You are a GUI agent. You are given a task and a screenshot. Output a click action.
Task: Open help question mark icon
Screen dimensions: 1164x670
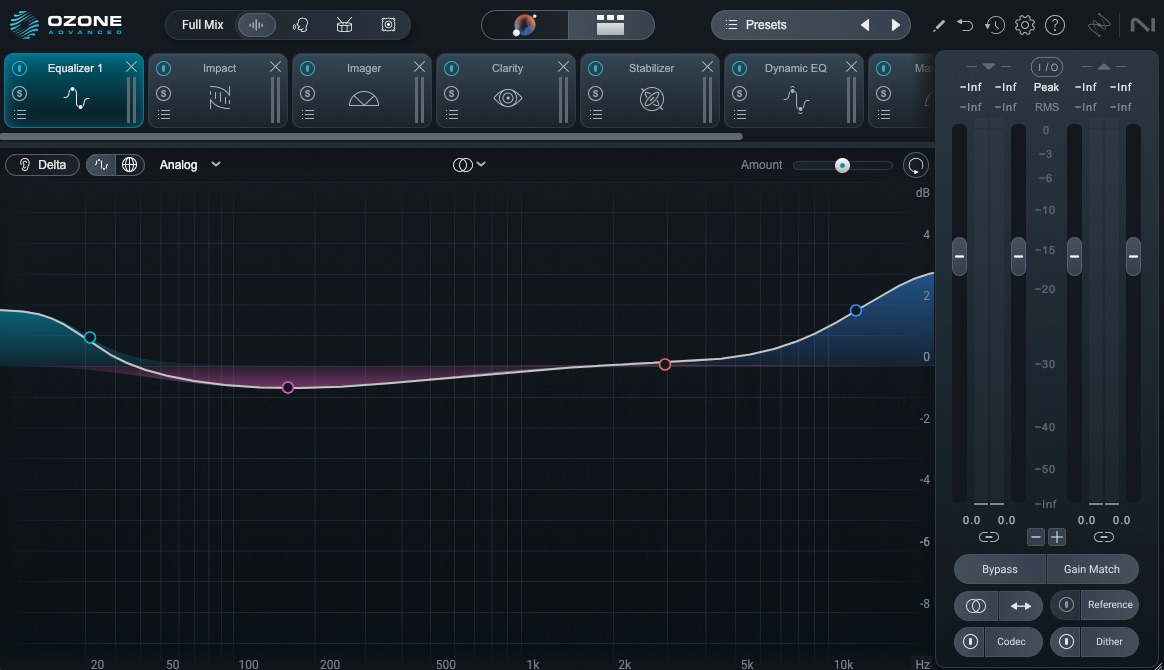pyautogui.click(x=1055, y=25)
